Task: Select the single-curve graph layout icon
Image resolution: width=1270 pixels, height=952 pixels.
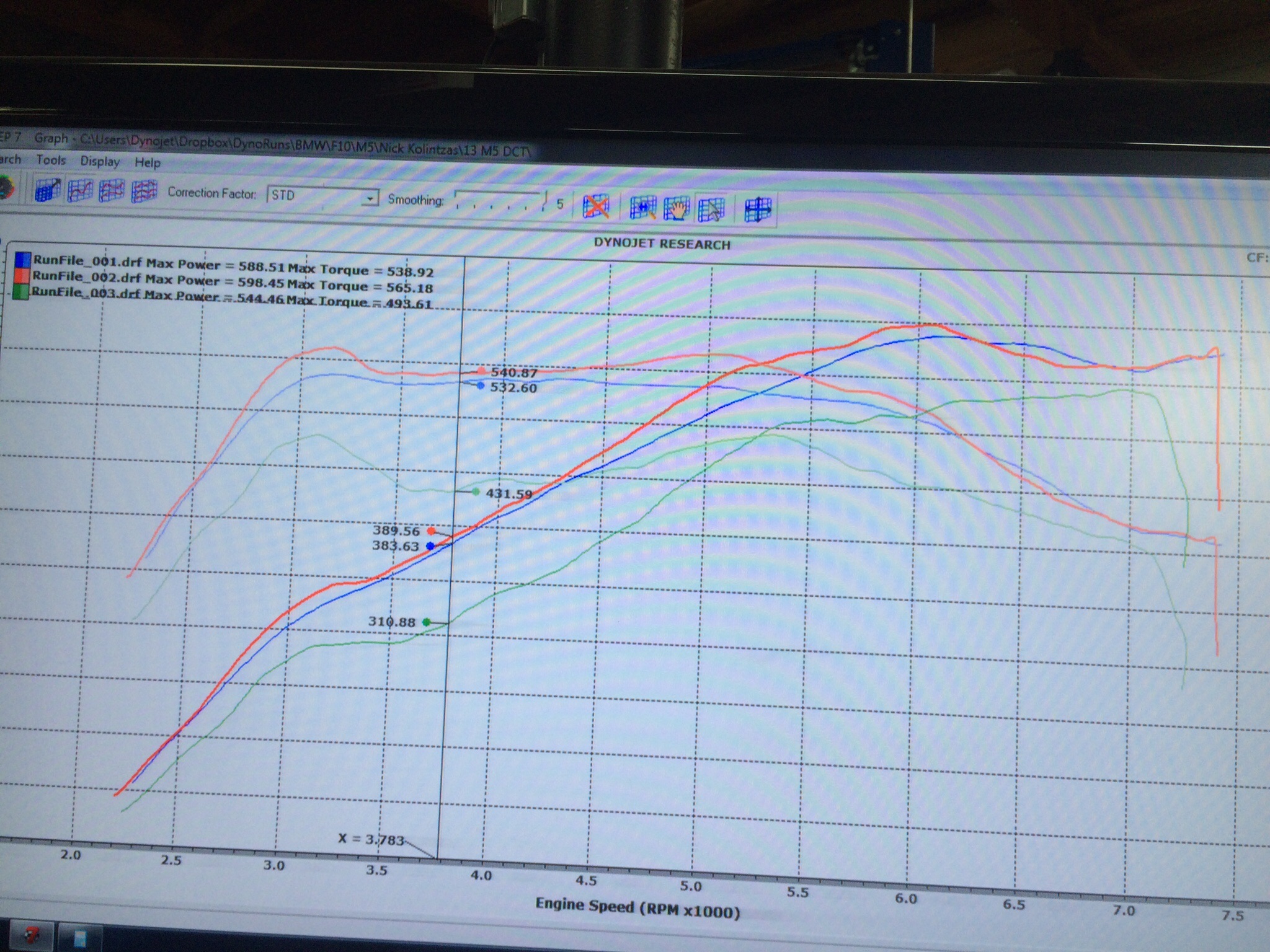Action: 80,190
